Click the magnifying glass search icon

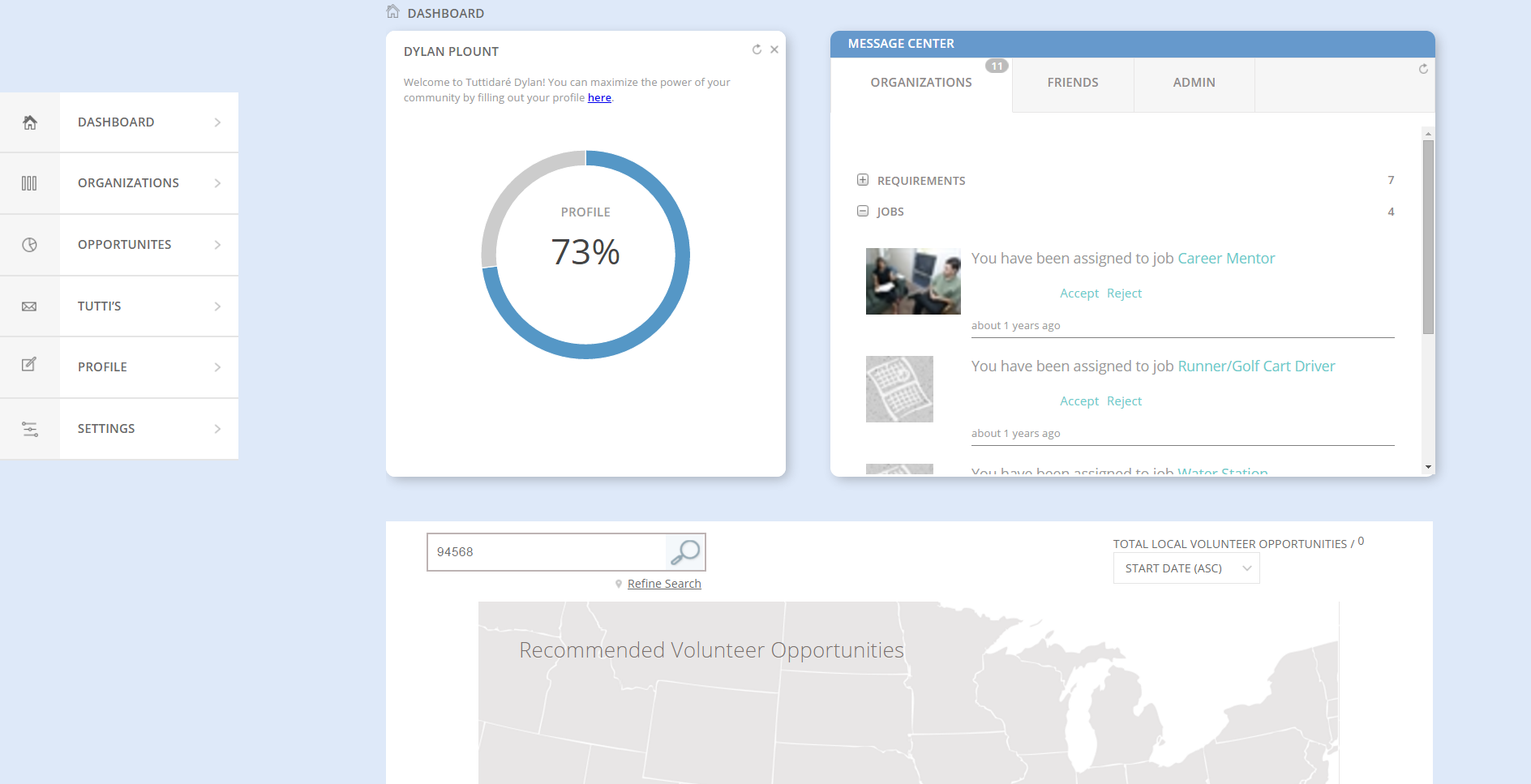tap(685, 552)
